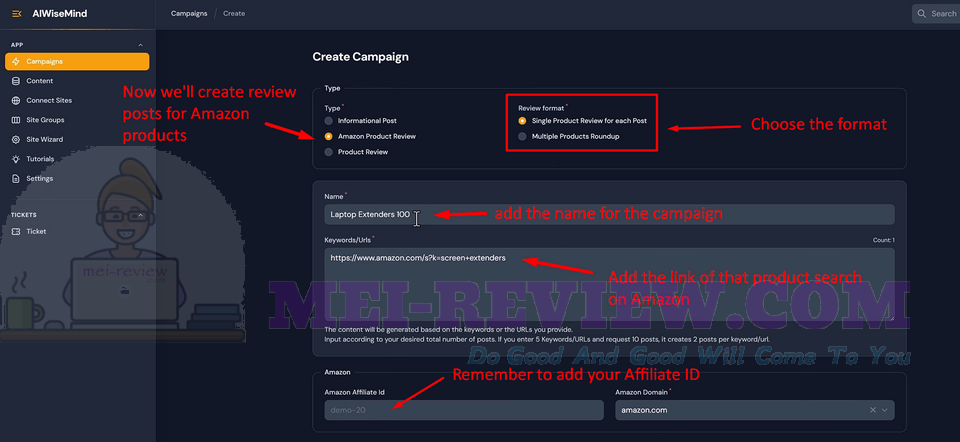Screen dimensions: 960x442
Task: Click the 'Count: 1' keyword counter text
Action: (x=883, y=241)
